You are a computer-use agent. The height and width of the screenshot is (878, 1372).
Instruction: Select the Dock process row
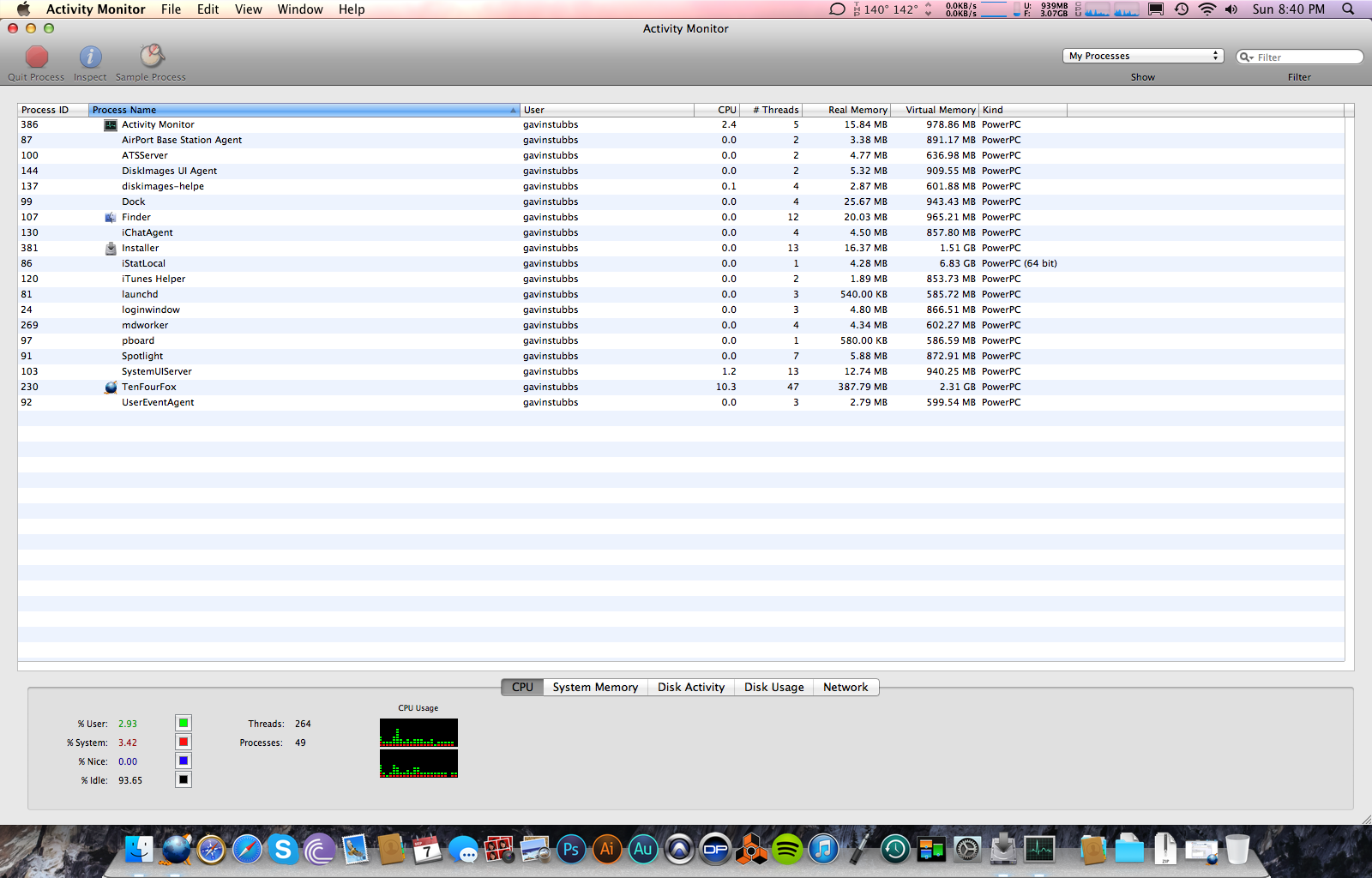(681, 202)
